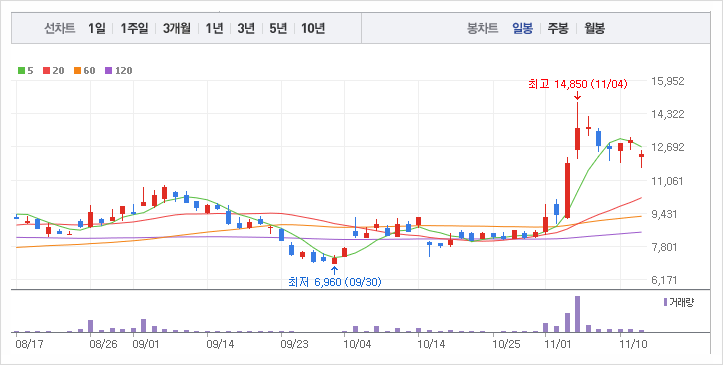Viewport: 723px width, 365px height.
Task: Click the purple 120-day moving average swatch
Action: pyautogui.click(x=108, y=71)
